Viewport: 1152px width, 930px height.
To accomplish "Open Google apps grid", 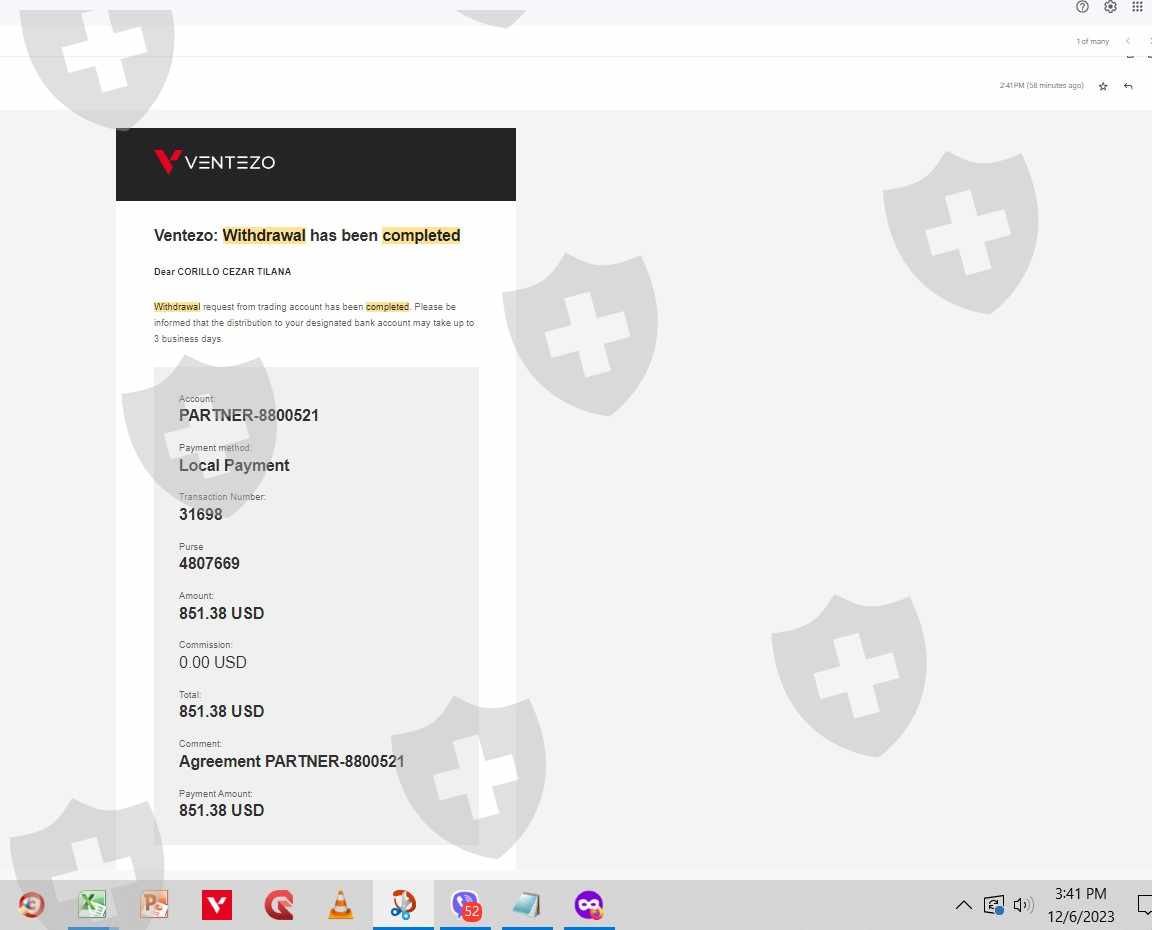I will click(x=1137, y=7).
